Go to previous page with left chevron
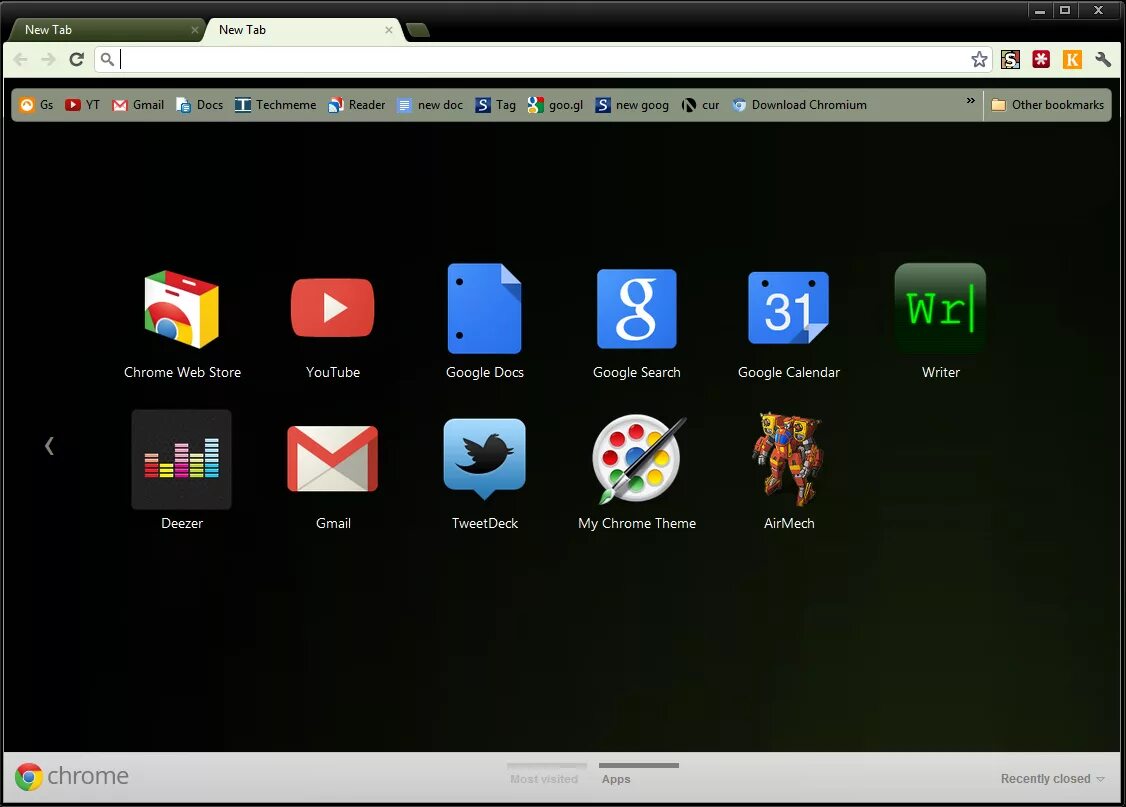The image size is (1126, 807). (x=49, y=446)
